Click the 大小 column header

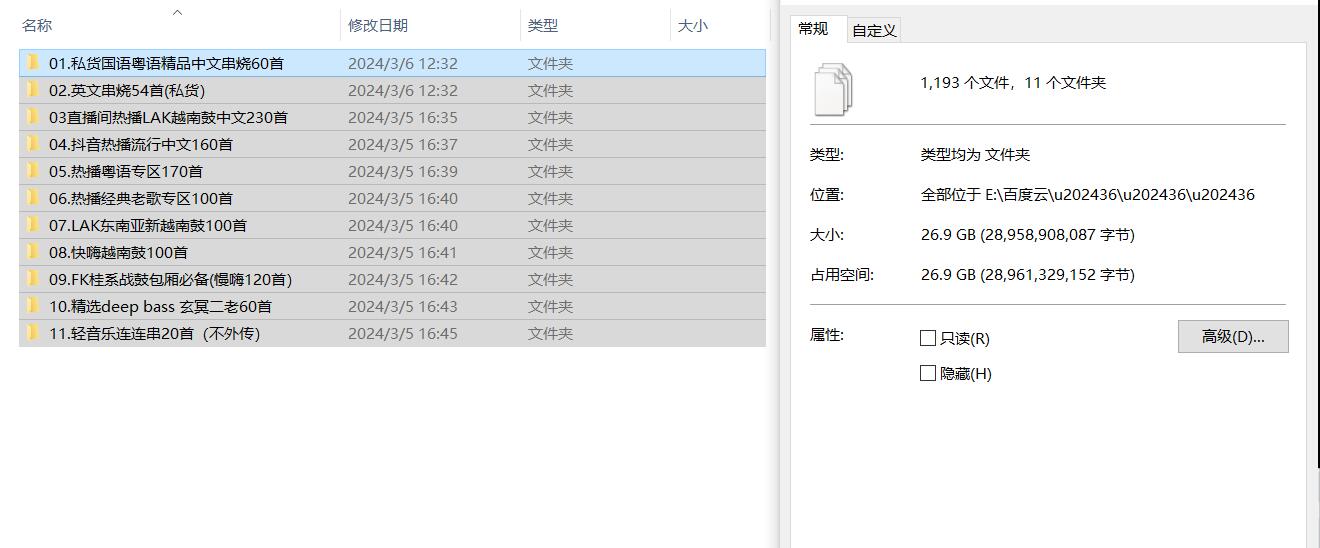(x=692, y=26)
